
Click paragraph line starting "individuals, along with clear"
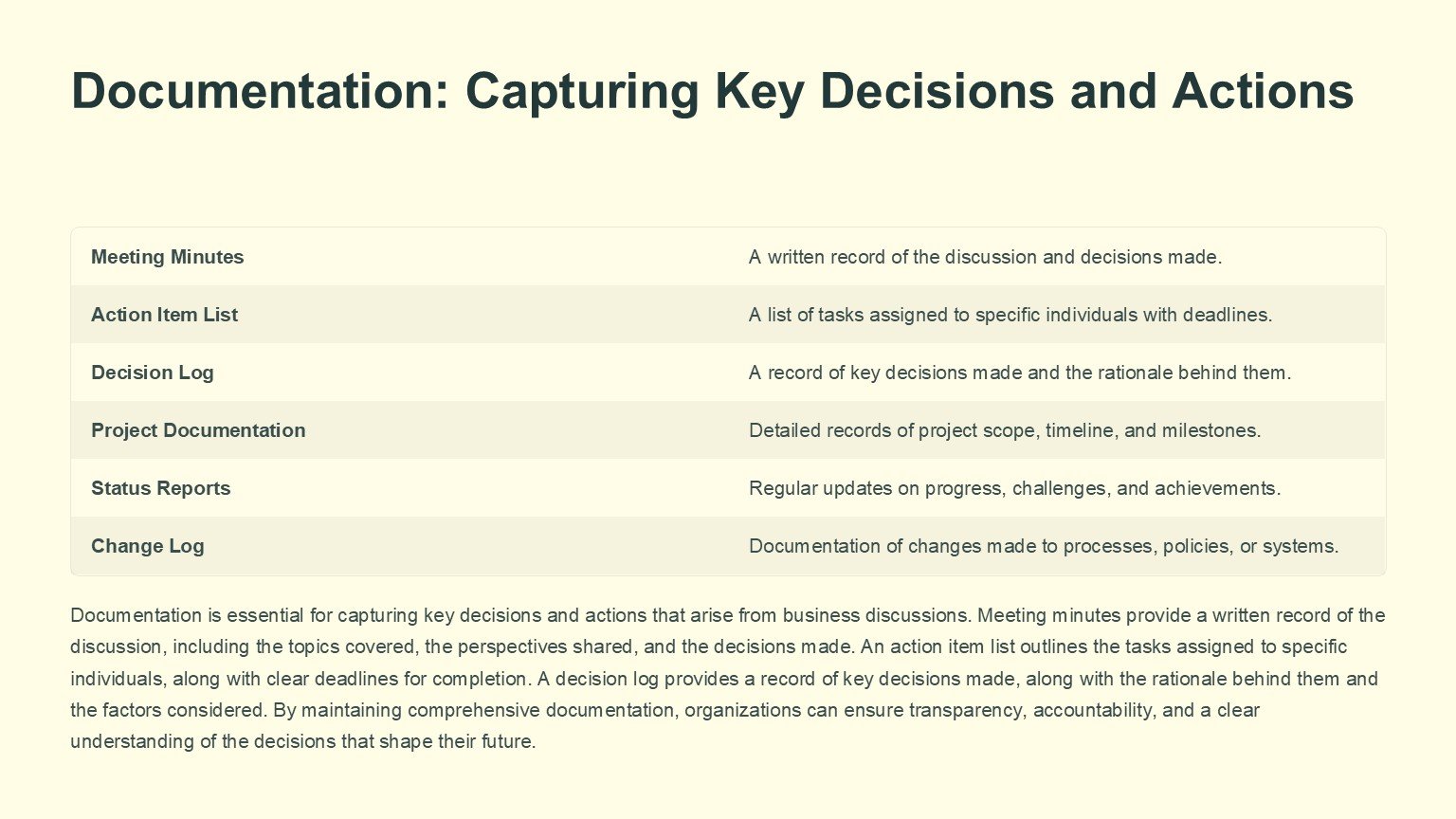[723, 679]
